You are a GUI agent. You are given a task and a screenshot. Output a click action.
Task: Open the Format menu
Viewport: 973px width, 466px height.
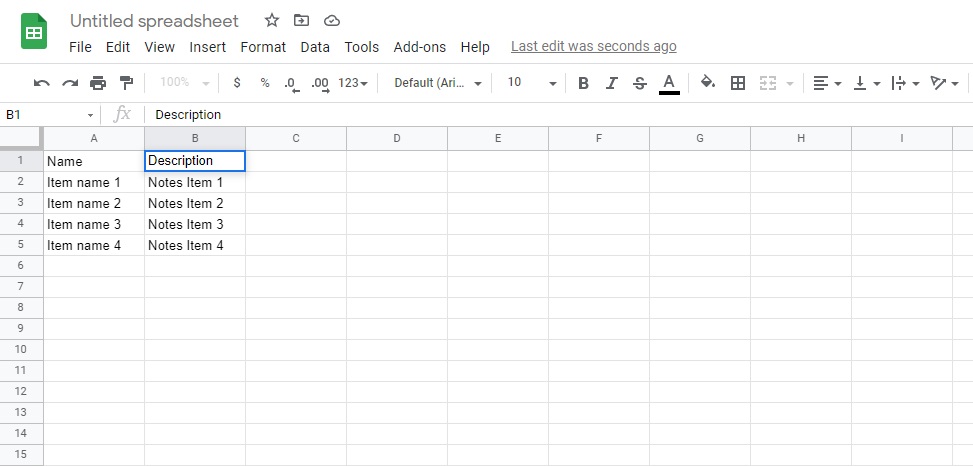click(263, 47)
